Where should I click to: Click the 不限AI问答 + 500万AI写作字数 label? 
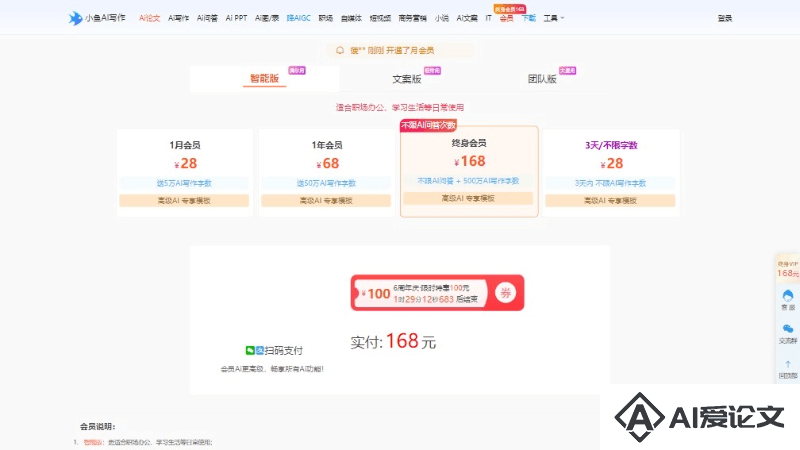click(468, 181)
